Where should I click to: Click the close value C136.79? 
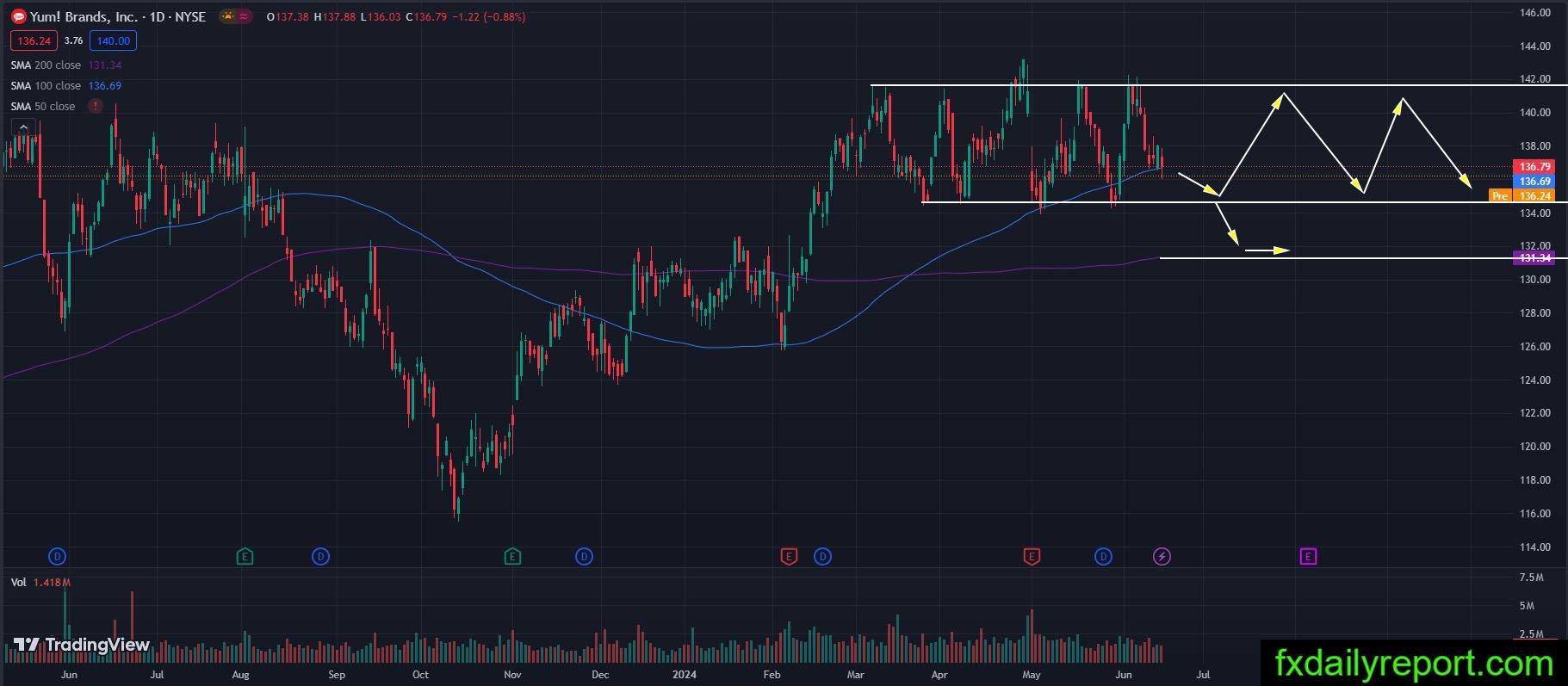425,17
